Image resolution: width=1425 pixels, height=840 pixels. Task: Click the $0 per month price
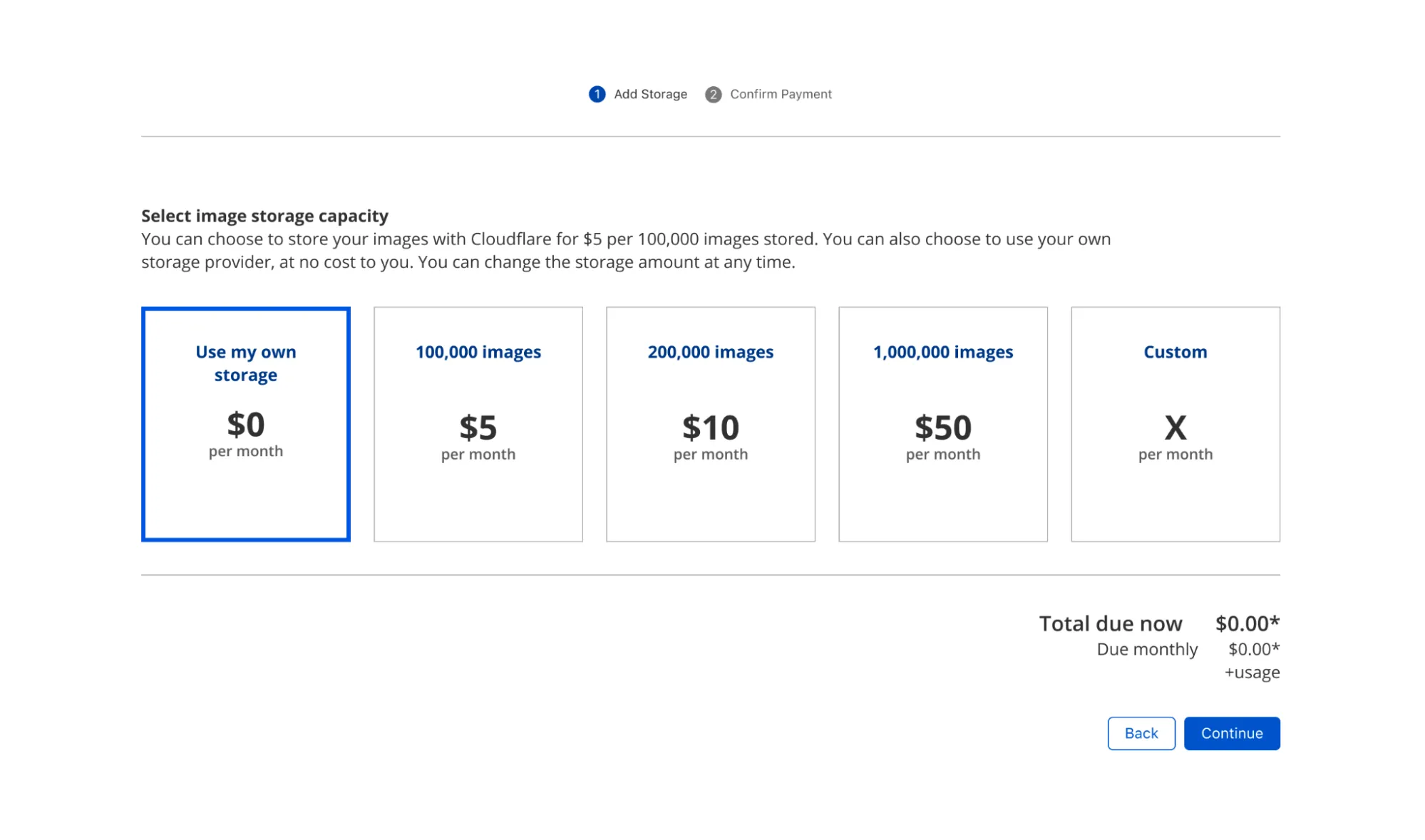click(x=245, y=425)
